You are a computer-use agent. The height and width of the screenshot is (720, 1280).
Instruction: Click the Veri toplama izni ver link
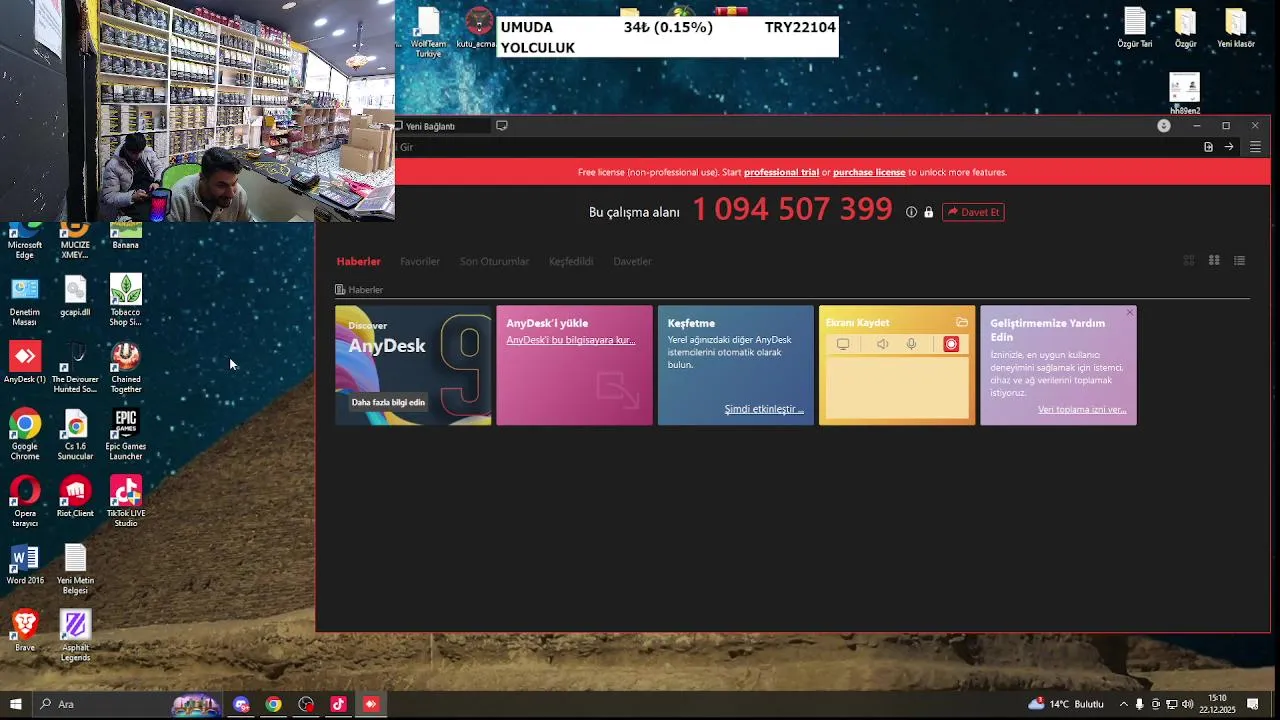click(x=1082, y=409)
